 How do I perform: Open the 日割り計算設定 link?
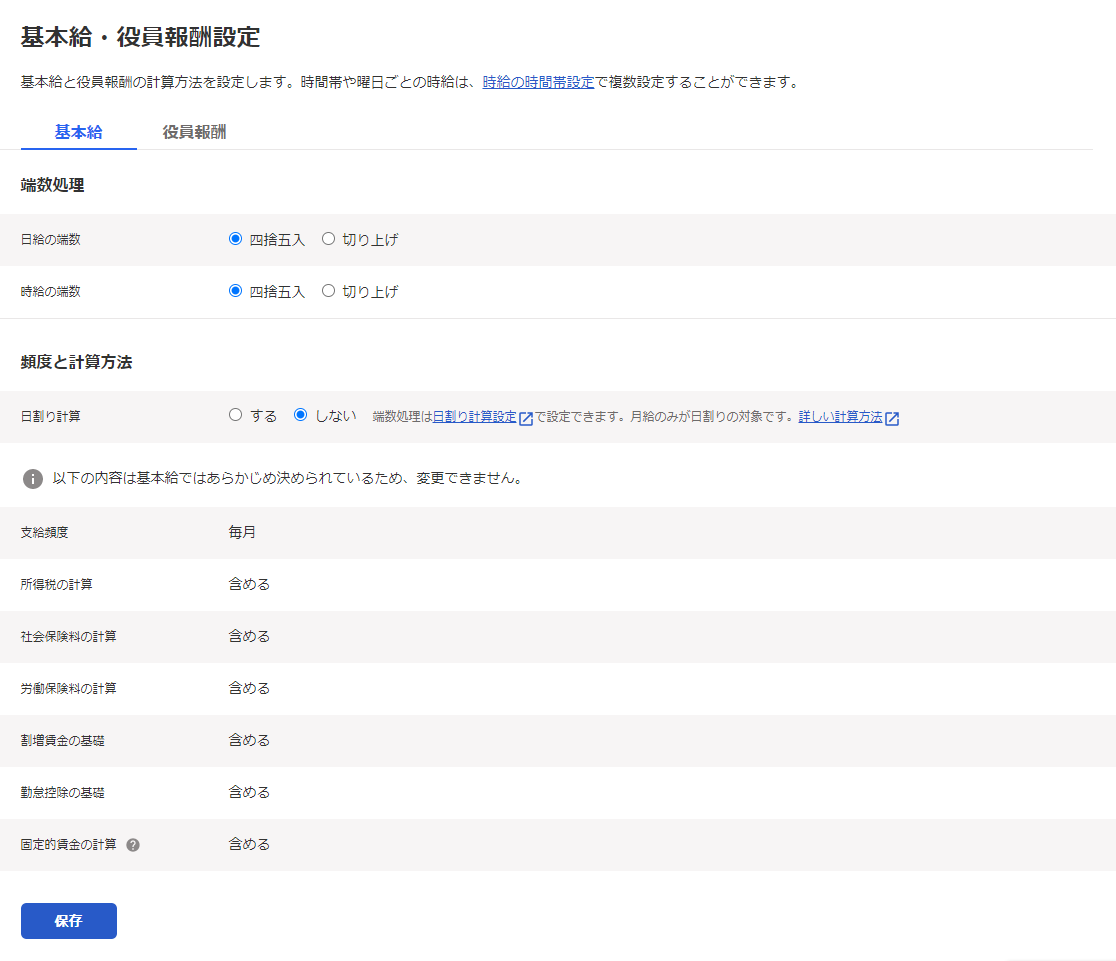tap(475, 416)
